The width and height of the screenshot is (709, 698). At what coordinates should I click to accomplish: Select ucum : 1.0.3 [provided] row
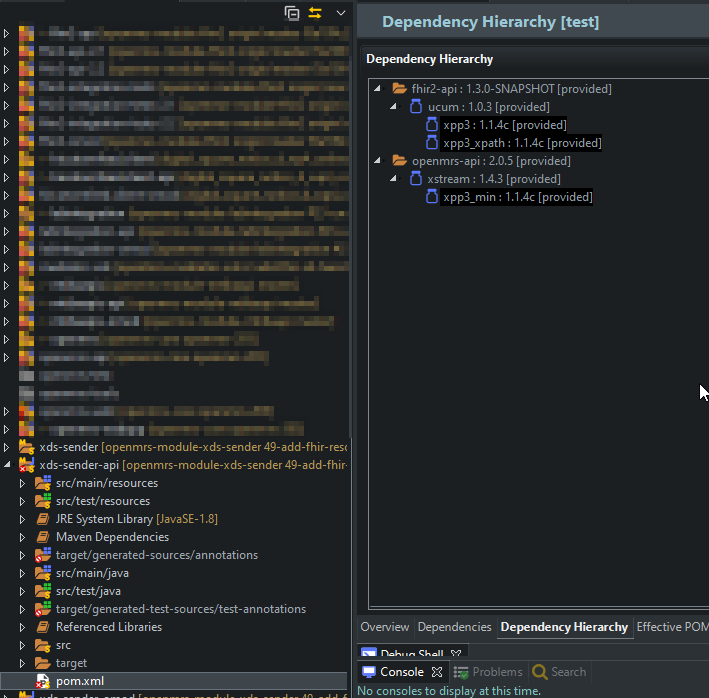coord(489,107)
